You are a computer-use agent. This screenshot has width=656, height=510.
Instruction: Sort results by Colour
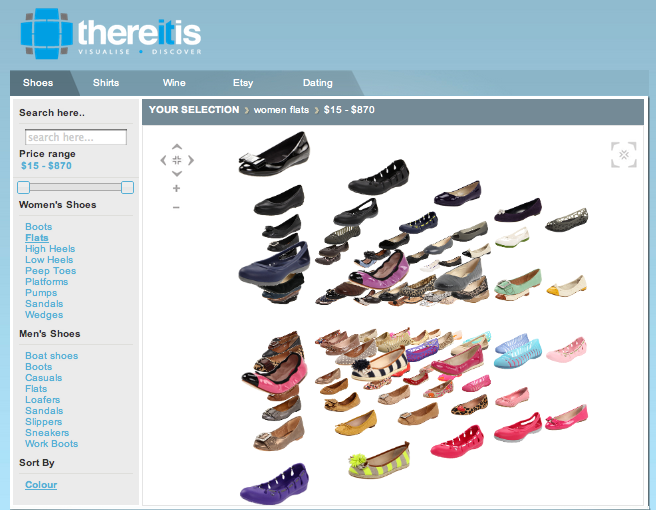point(41,485)
